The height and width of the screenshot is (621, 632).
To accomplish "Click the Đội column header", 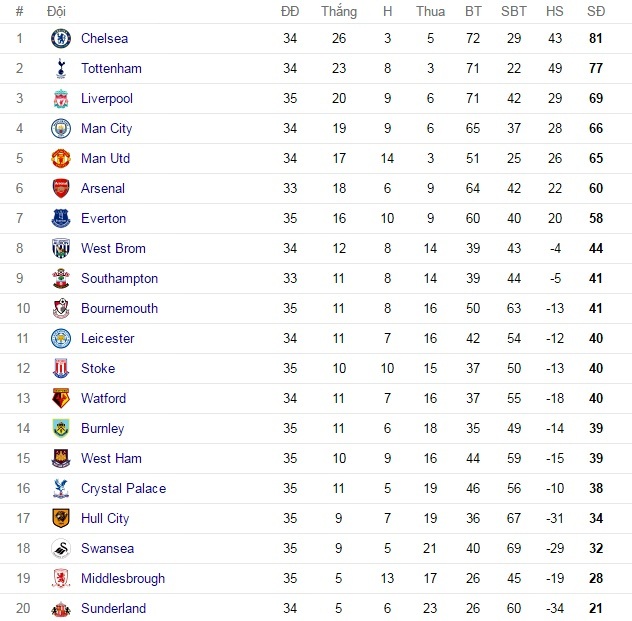I will (x=57, y=12).
